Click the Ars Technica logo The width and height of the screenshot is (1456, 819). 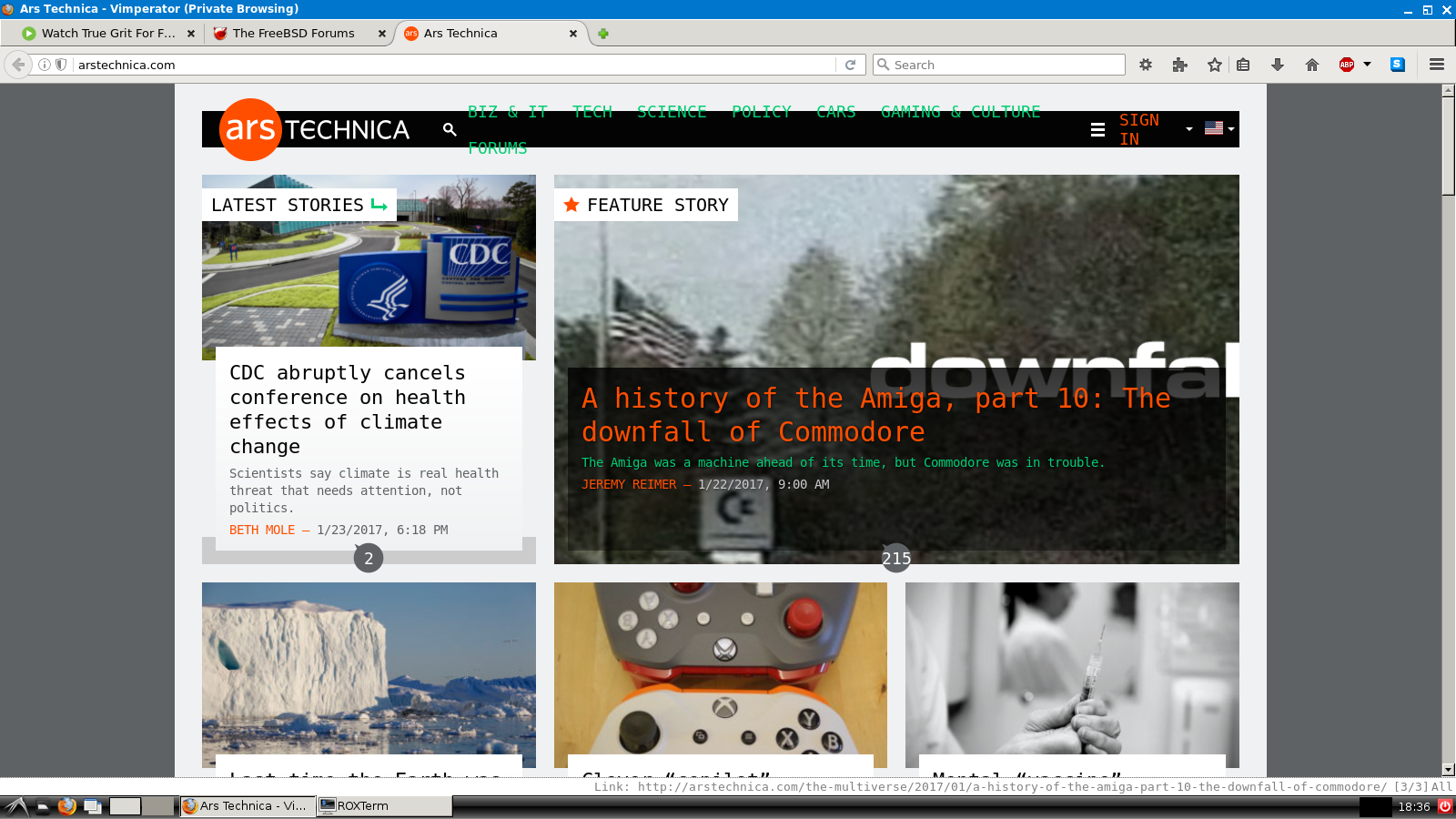(315, 129)
